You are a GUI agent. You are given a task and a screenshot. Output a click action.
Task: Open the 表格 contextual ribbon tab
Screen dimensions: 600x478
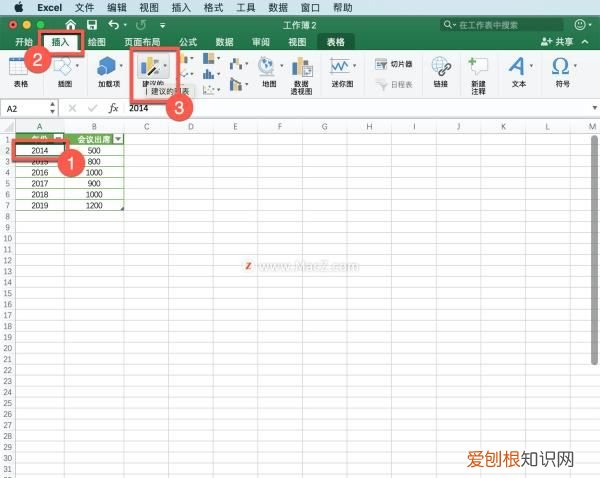coord(336,42)
